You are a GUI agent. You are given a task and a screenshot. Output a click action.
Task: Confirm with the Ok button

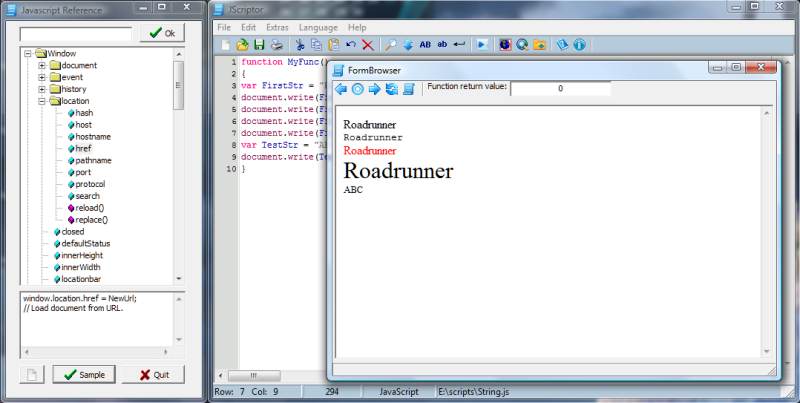tap(162, 33)
